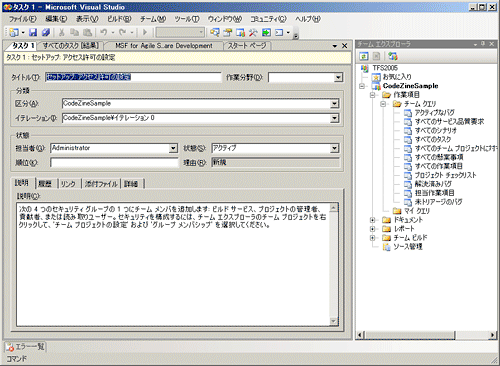The height and width of the screenshot is (366, 500).
Task: Close the active タスク 1 document tab
Action: [x=345, y=46]
